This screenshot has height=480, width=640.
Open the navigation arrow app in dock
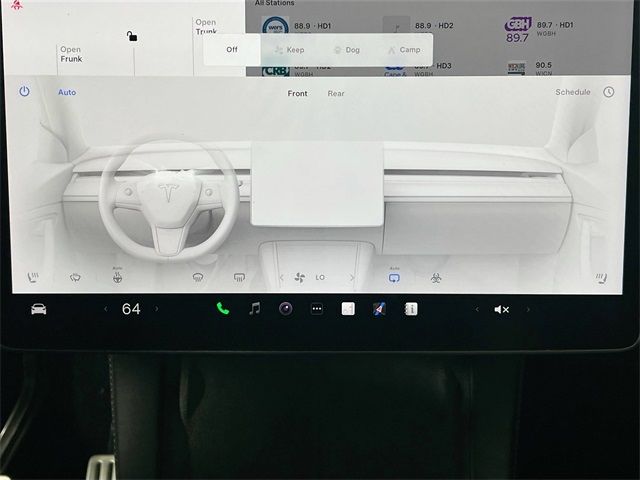(x=379, y=309)
